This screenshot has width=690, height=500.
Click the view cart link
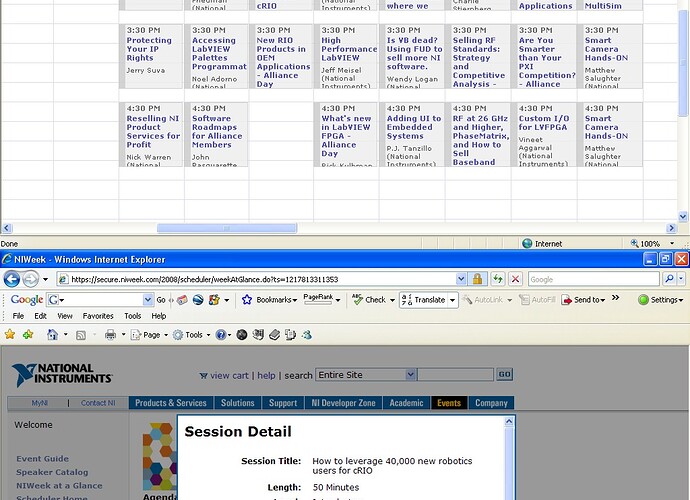(x=229, y=375)
